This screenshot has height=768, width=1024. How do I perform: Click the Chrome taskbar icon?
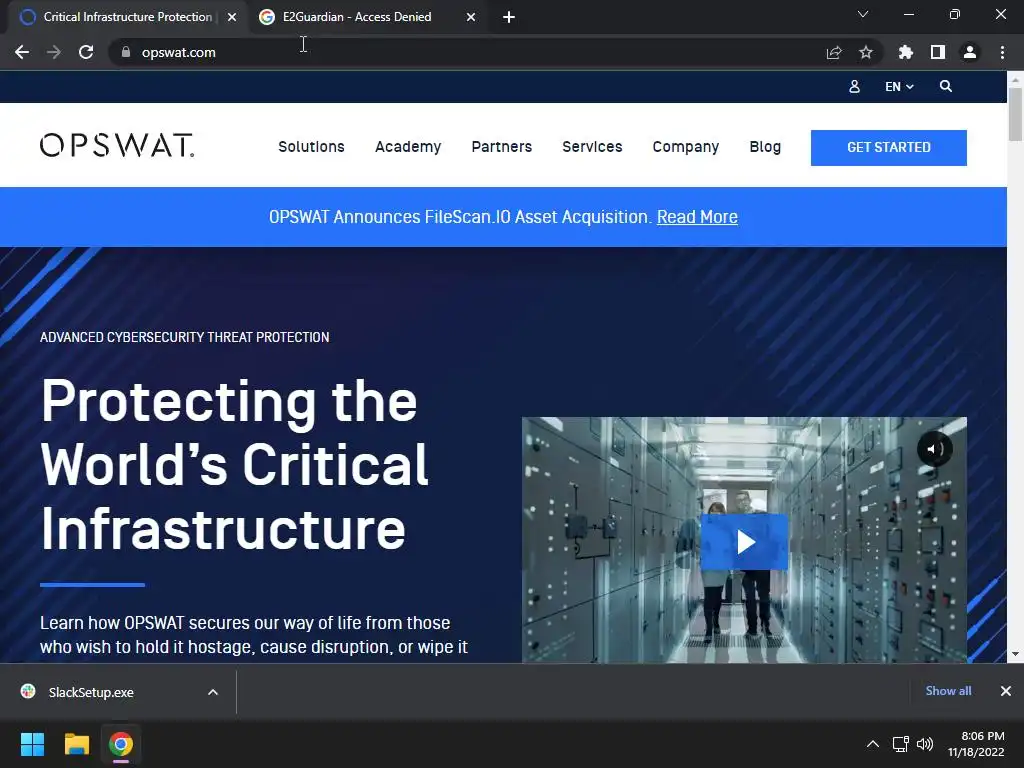(121, 744)
